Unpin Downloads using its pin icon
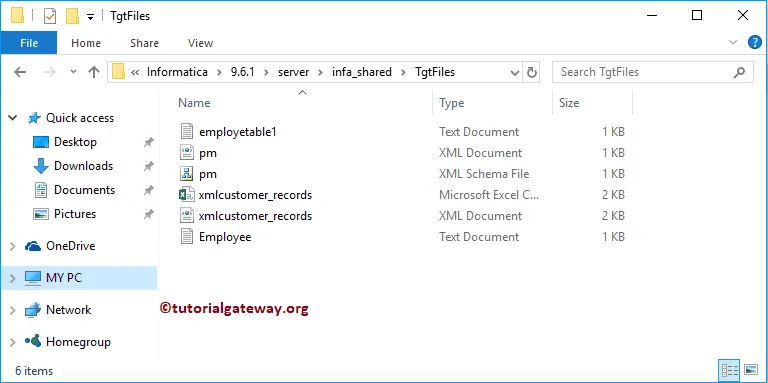Viewport: 768px width, 383px height. click(x=148, y=167)
